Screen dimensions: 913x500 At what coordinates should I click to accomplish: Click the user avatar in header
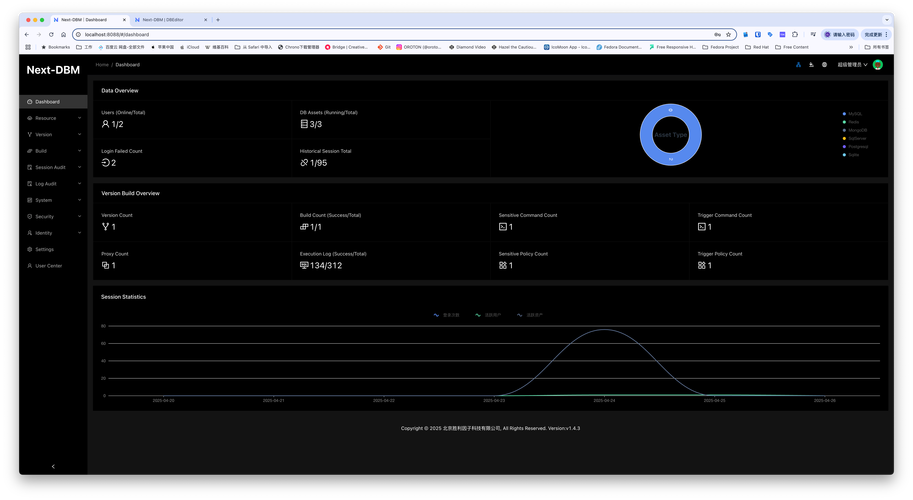pos(877,65)
